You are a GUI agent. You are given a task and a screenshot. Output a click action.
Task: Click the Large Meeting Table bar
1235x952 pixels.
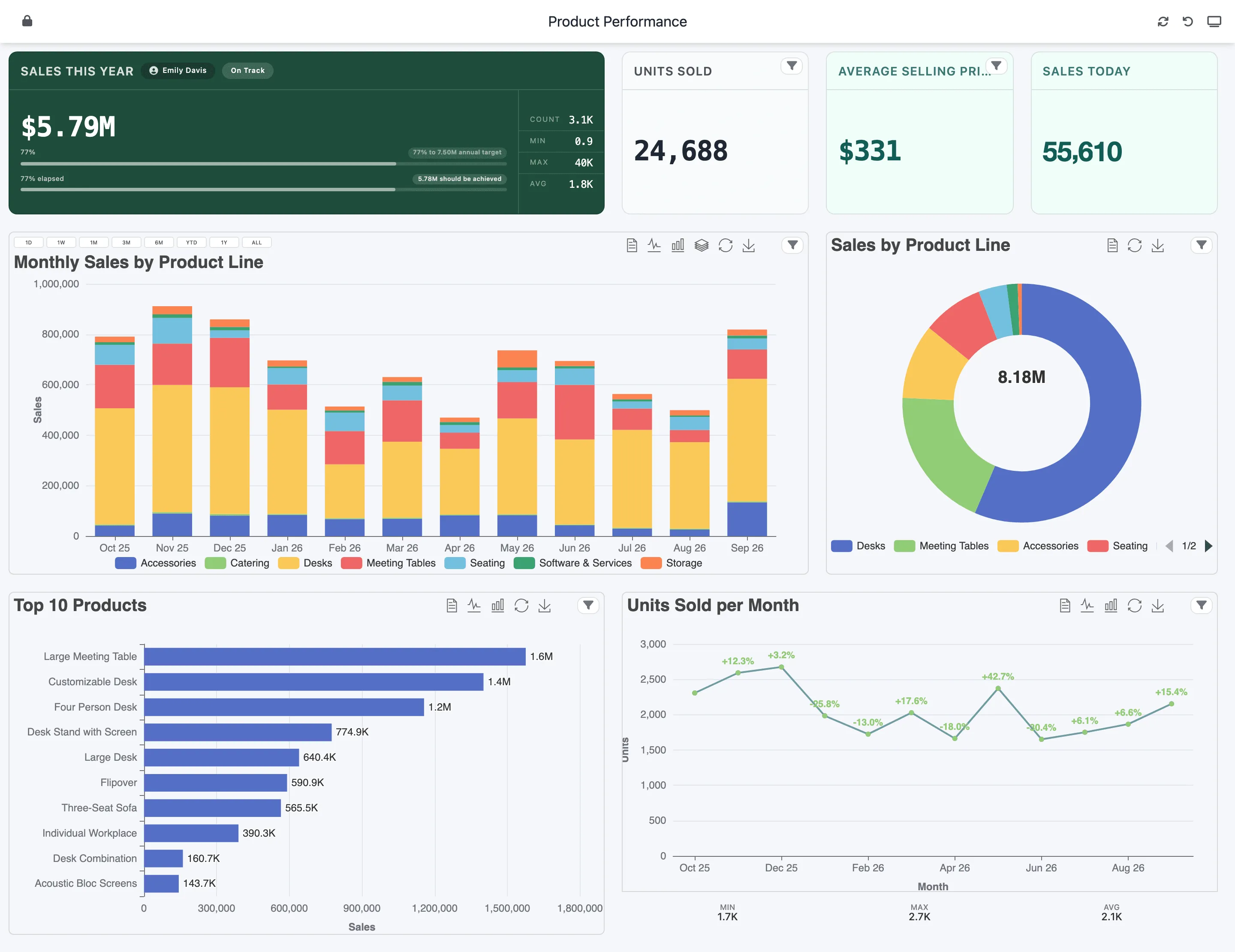click(335, 657)
